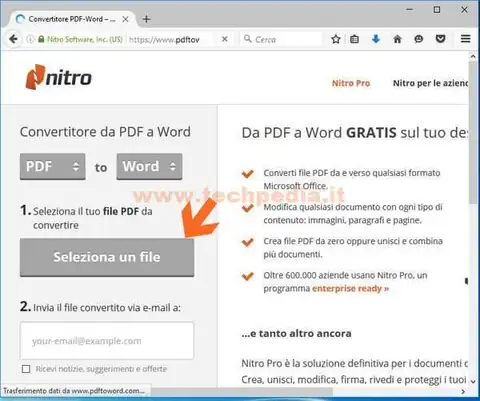Click the vertical page scrollbar thumb
This screenshot has height=401, width=480.
click(x=473, y=133)
